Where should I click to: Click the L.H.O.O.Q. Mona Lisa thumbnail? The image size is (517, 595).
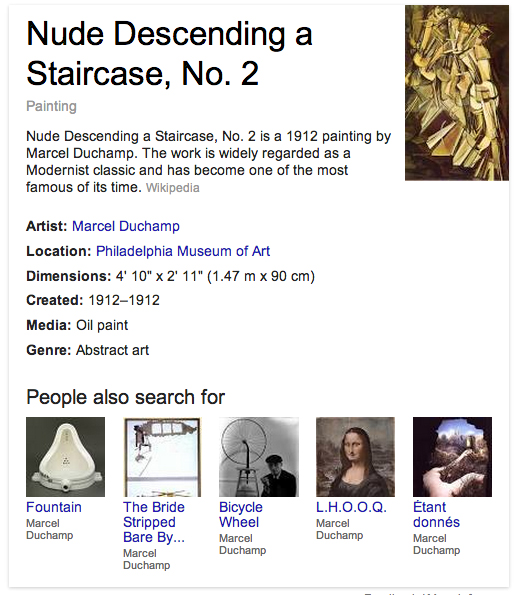click(355, 457)
